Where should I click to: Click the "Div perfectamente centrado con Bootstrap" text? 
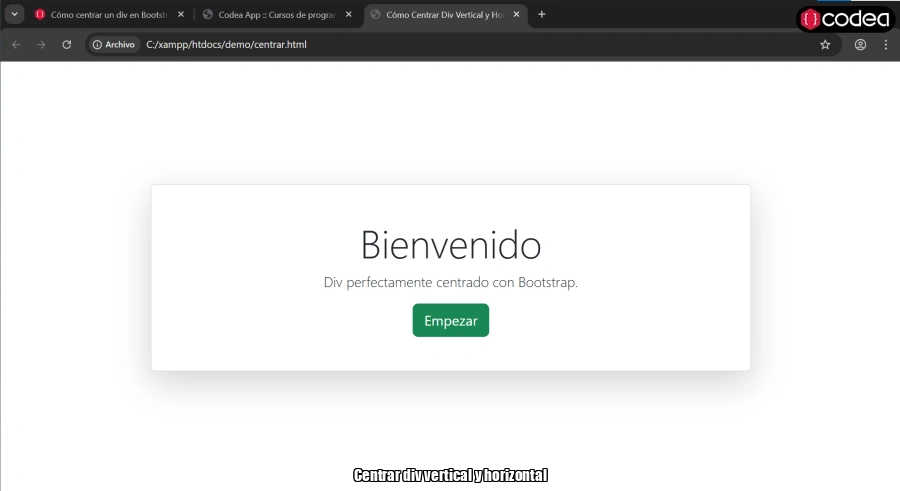450,283
